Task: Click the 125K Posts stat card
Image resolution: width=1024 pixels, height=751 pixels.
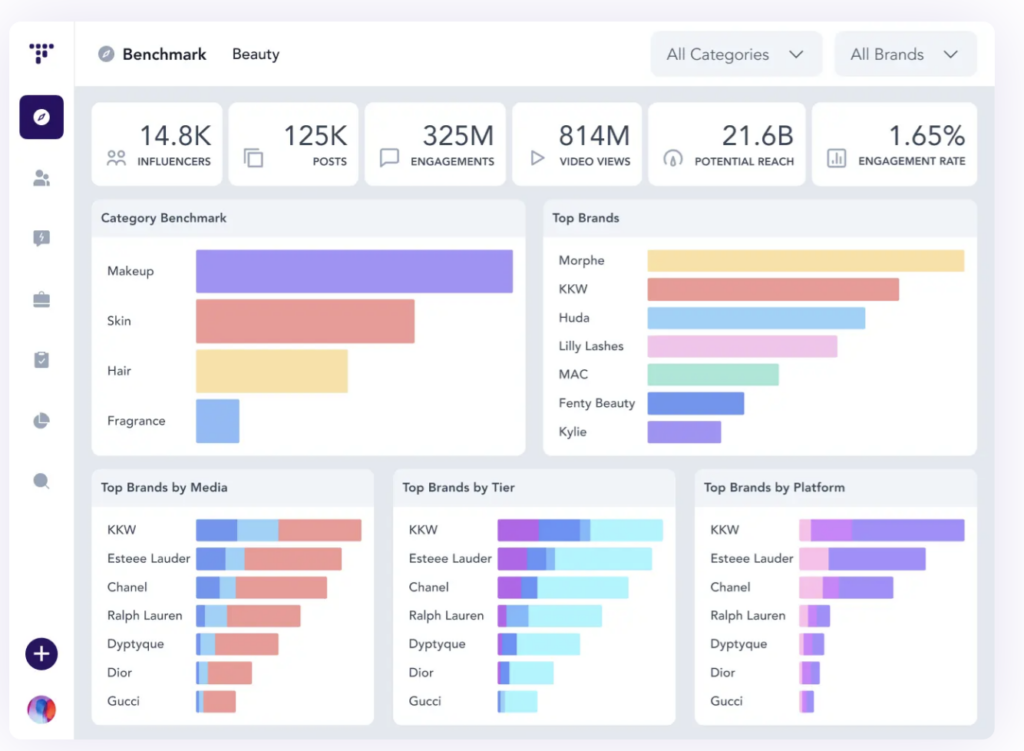Action: click(293, 144)
